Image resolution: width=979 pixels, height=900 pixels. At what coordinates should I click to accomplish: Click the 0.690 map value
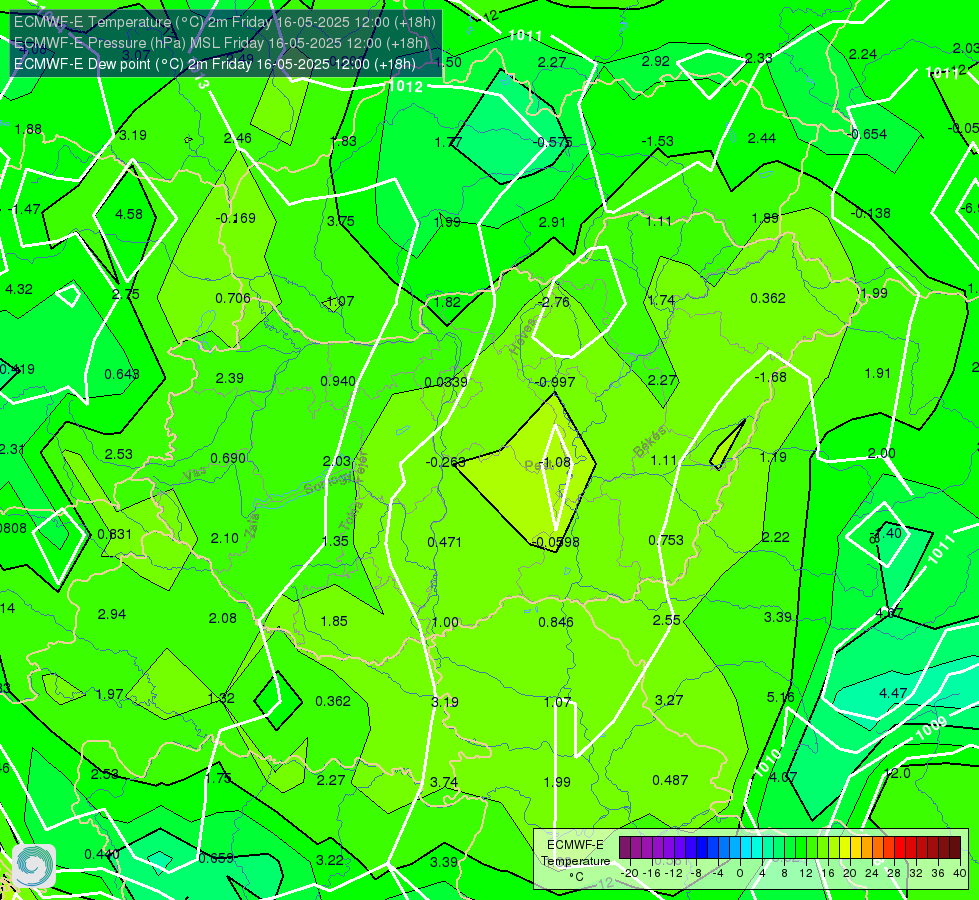point(228,458)
